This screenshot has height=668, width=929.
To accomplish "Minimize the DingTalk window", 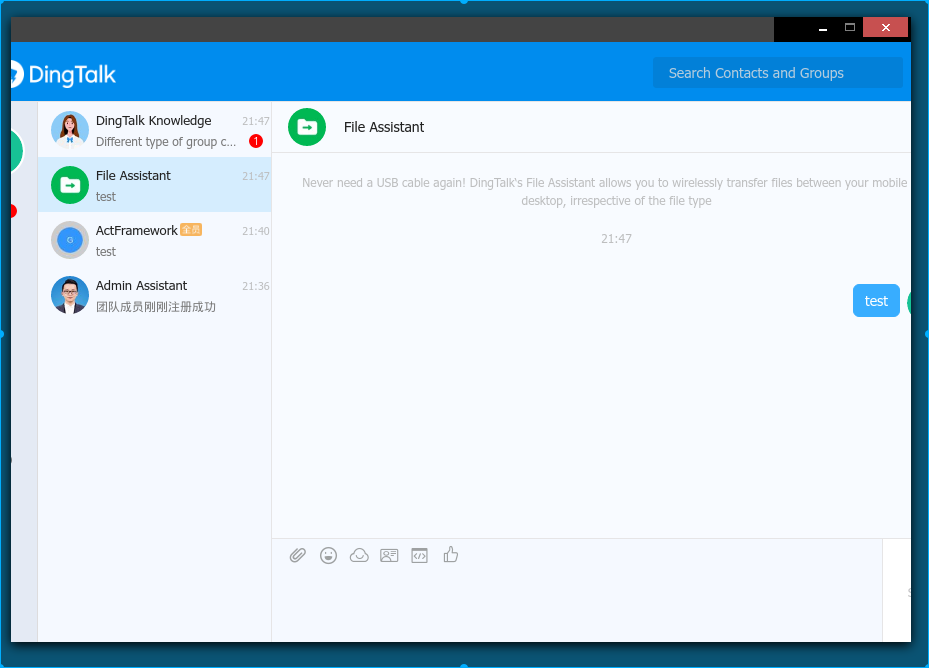I will (823, 28).
